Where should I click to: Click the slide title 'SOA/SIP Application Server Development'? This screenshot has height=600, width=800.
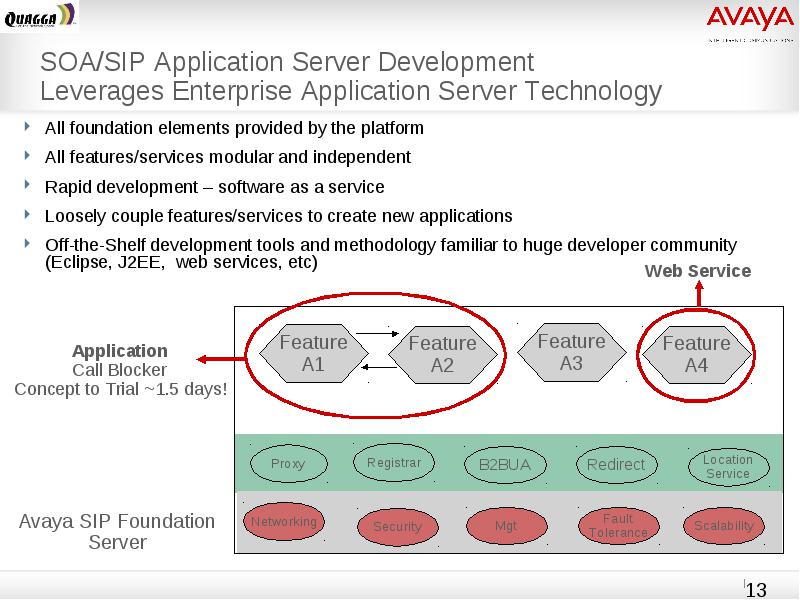[x=287, y=62]
